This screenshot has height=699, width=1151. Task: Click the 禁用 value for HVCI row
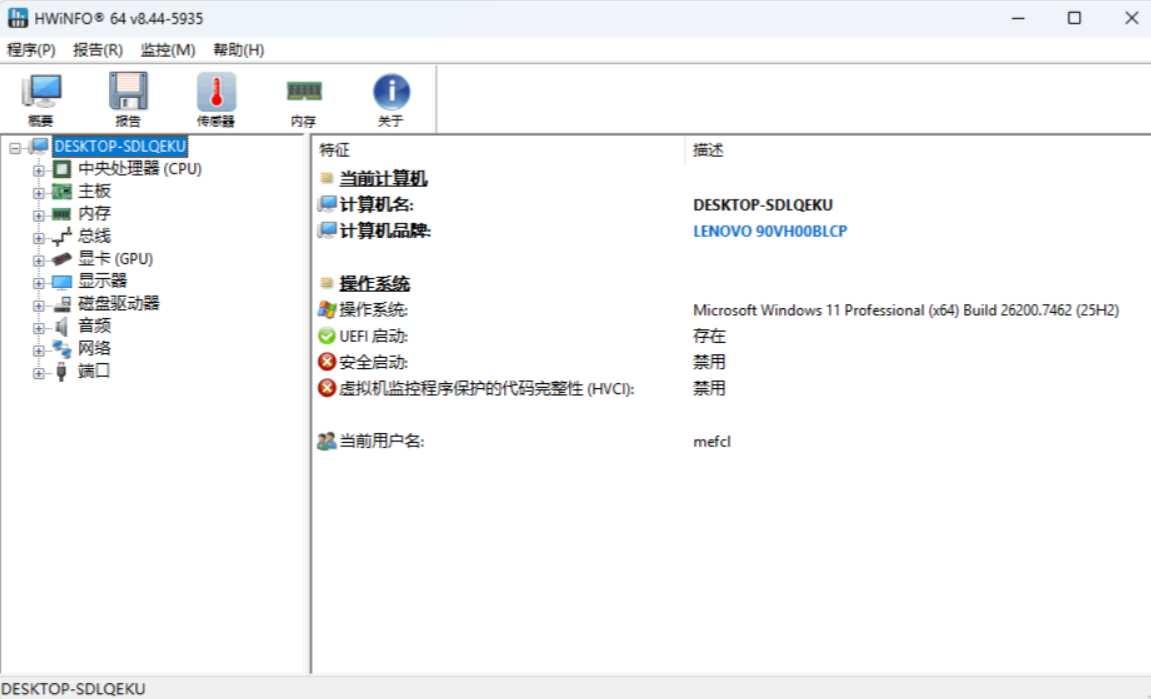tap(709, 388)
